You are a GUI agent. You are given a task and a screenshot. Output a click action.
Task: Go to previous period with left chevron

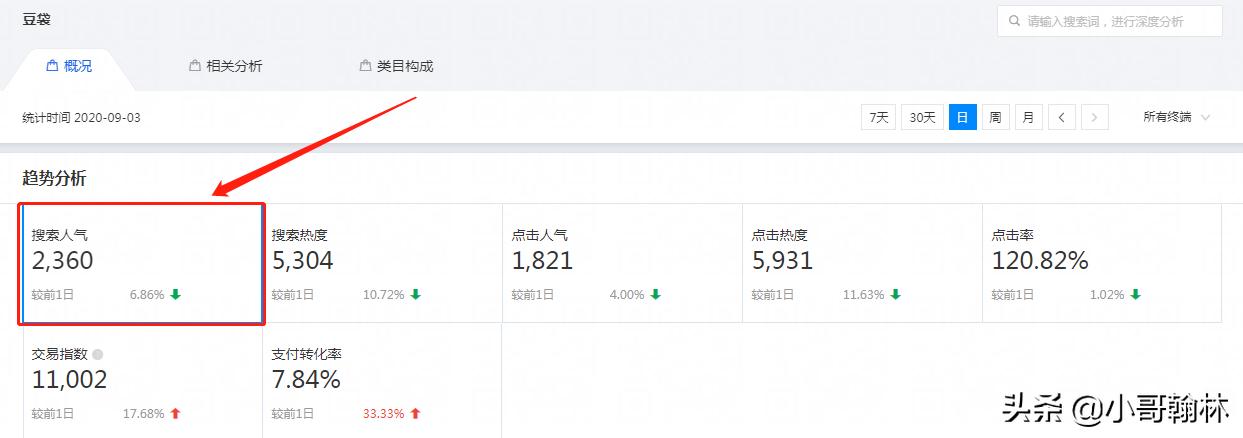pyautogui.click(x=1062, y=117)
